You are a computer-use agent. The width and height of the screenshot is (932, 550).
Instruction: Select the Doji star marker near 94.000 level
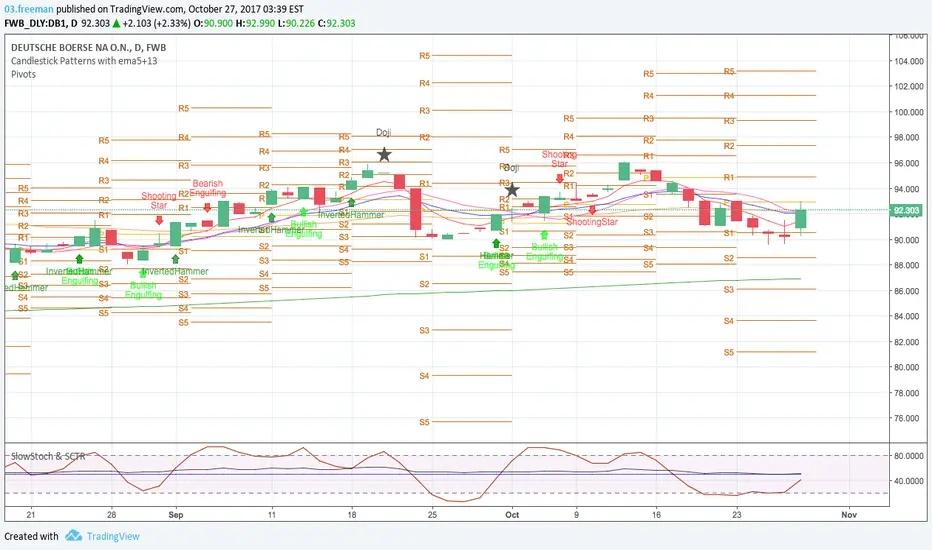[x=512, y=190]
